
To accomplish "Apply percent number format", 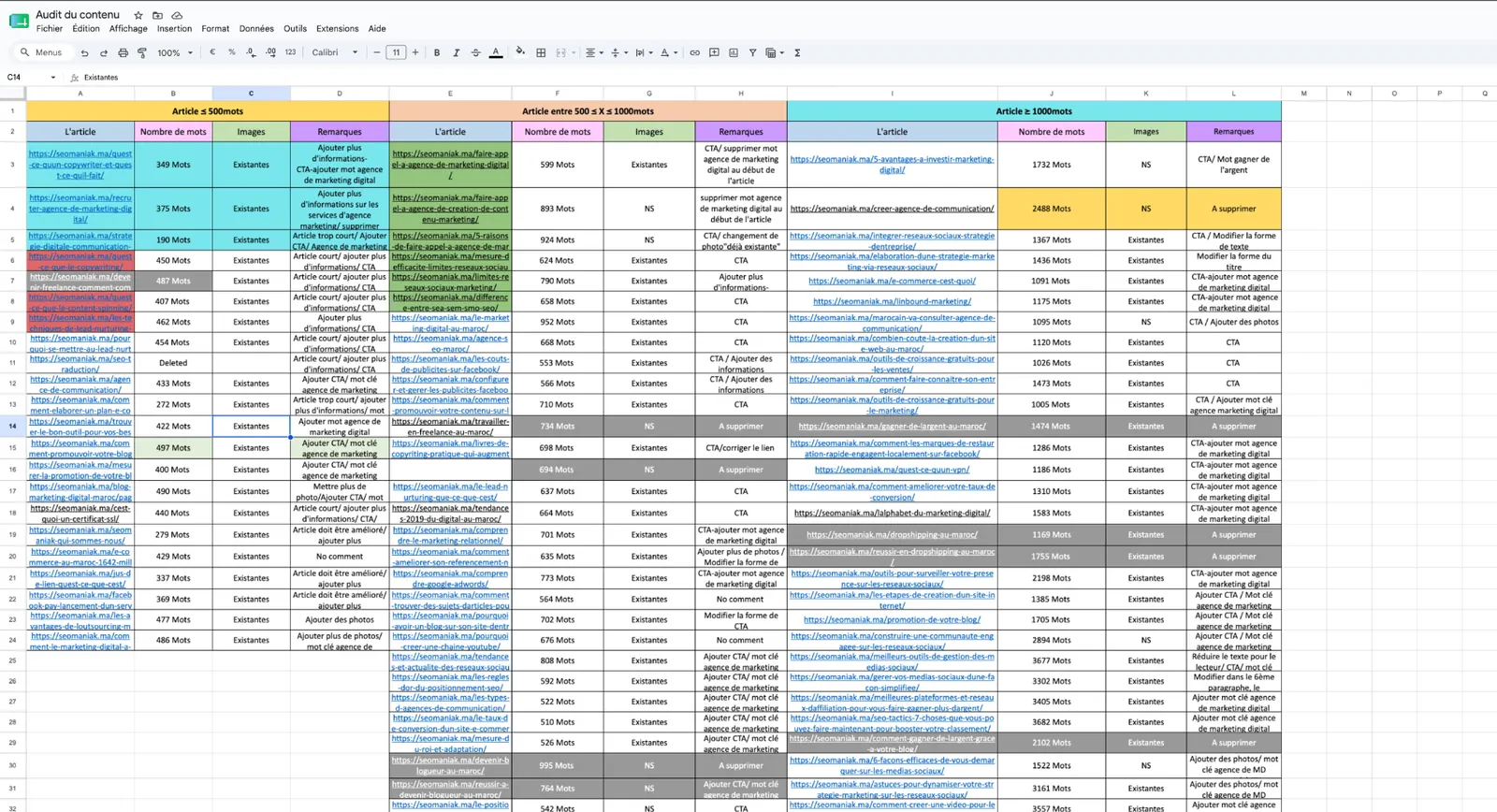I will pos(232,52).
